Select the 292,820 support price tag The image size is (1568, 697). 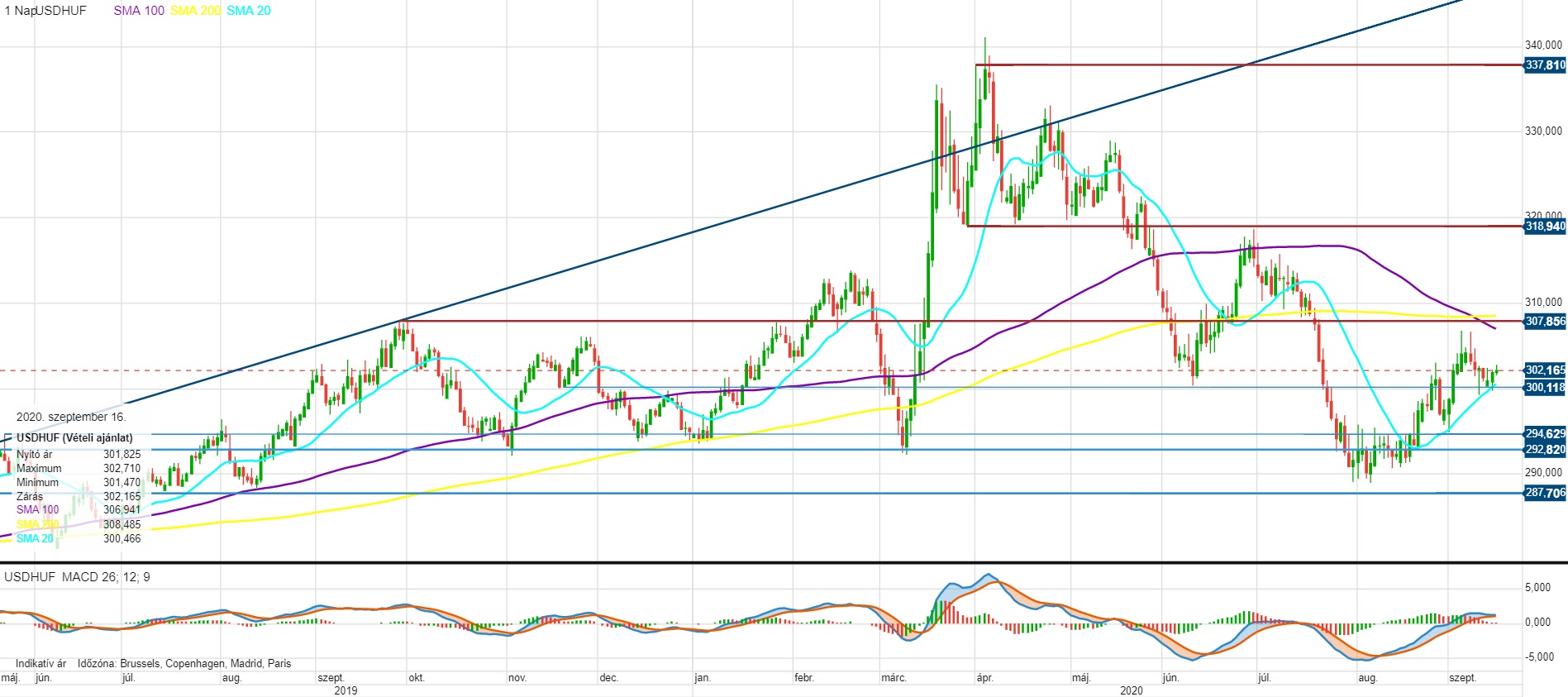(x=1545, y=450)
